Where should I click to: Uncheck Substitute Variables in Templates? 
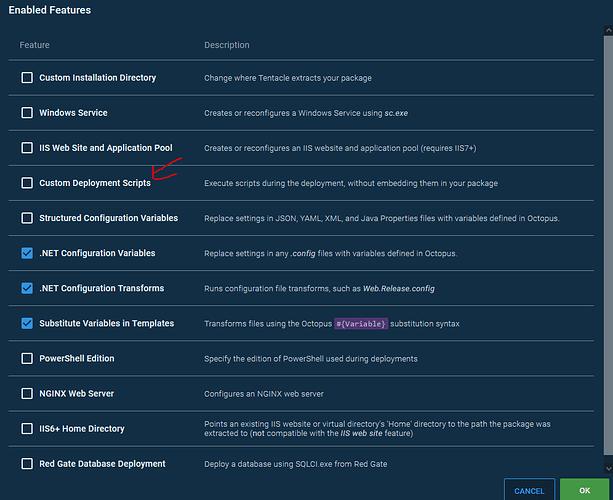click(x=27, y=323)
